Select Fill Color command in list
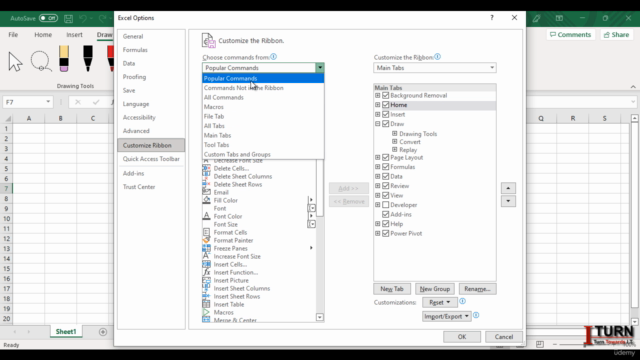Image resolution: width=640 pixels, height=360 pixels. [x=225, y=200]
